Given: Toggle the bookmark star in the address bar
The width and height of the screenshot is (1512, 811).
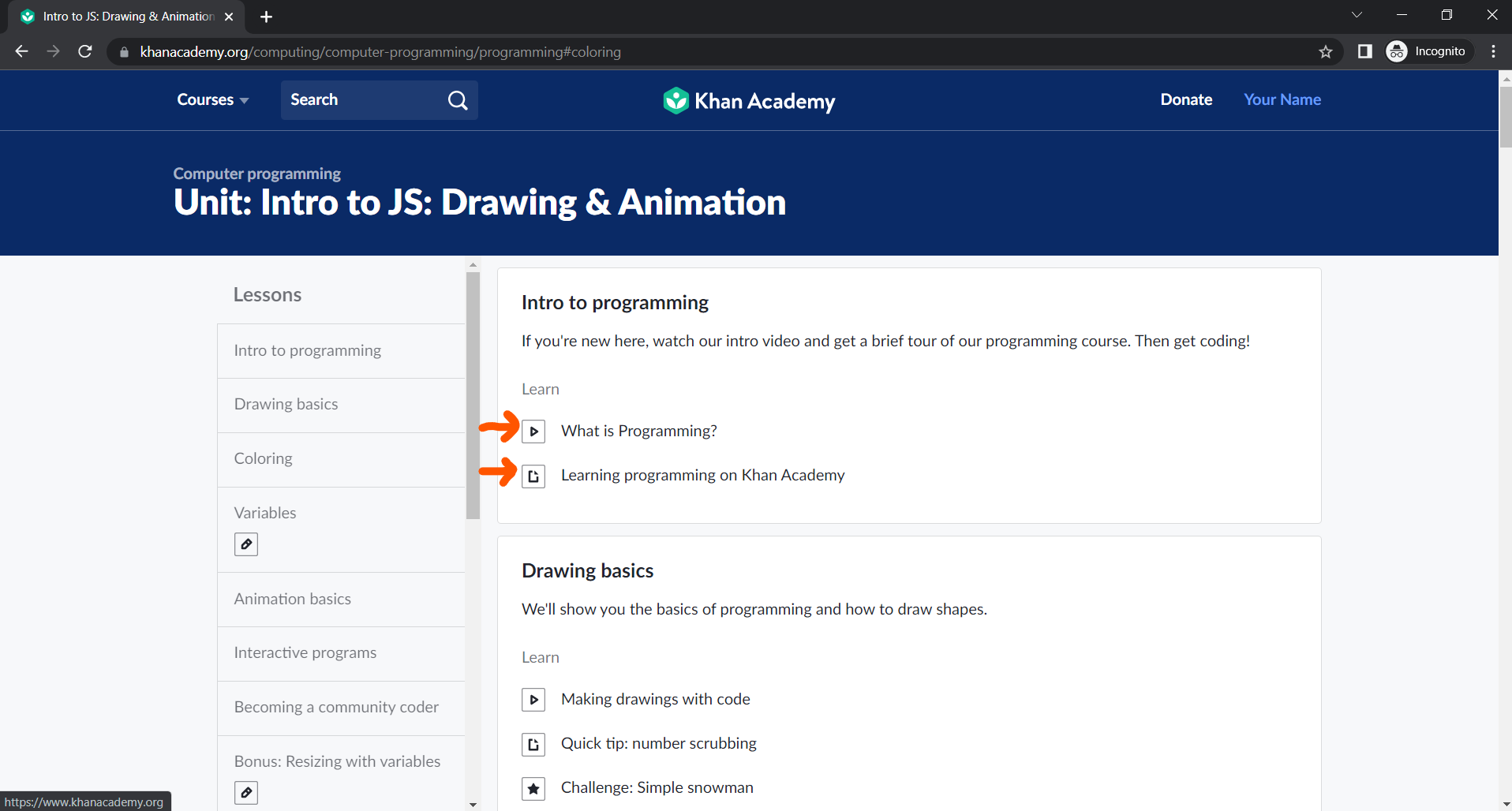Looking at the screenshot, I should (x=1325, y=51).
